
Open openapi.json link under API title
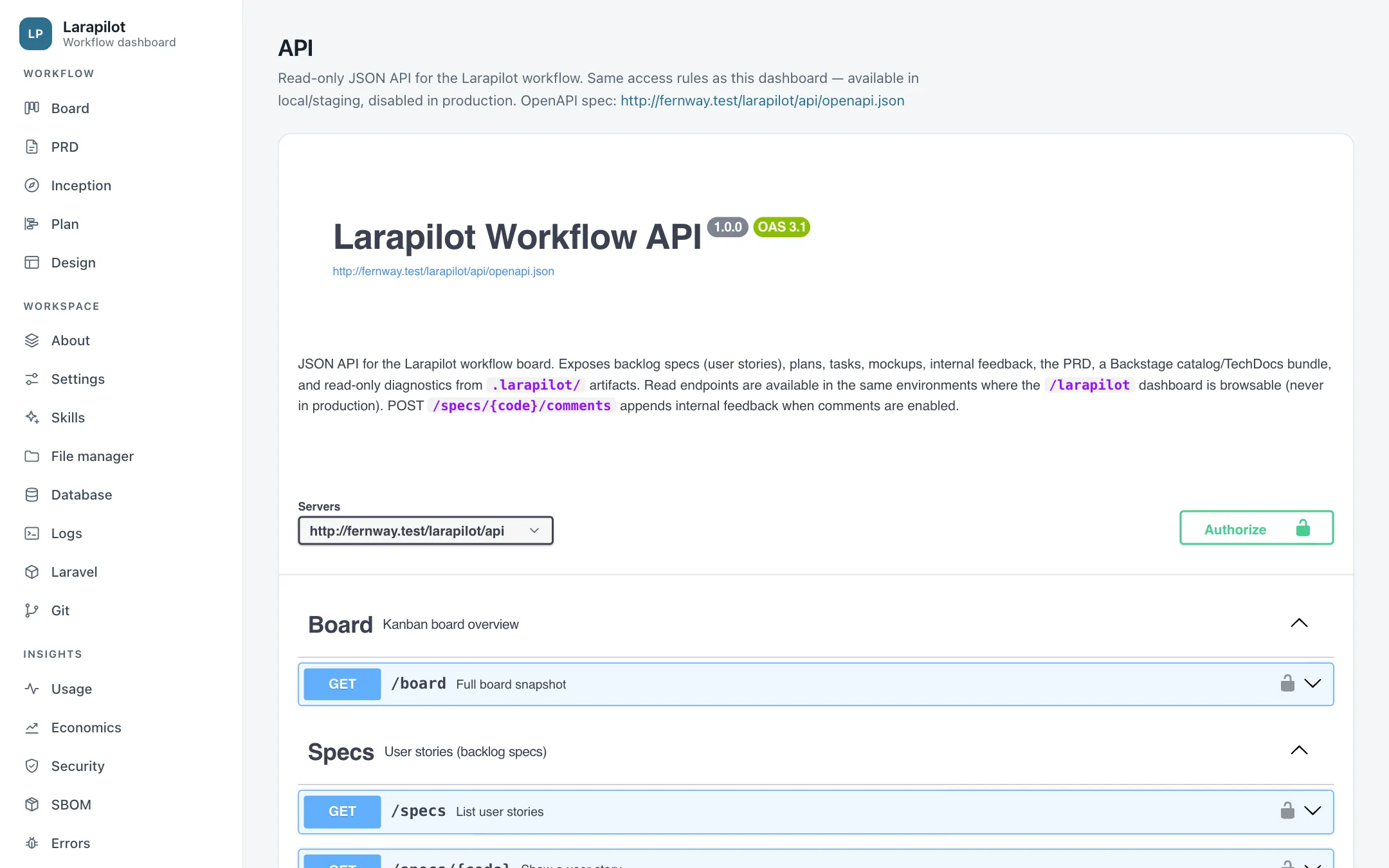pyautogui.click(x=443, y=271)
